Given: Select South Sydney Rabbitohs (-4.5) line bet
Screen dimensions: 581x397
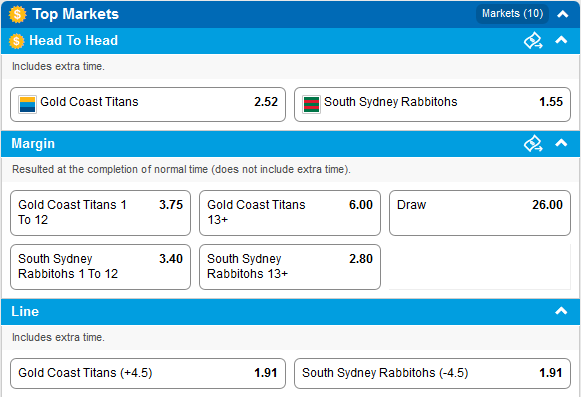Looking at the screenshot, I should click(432, 373).
